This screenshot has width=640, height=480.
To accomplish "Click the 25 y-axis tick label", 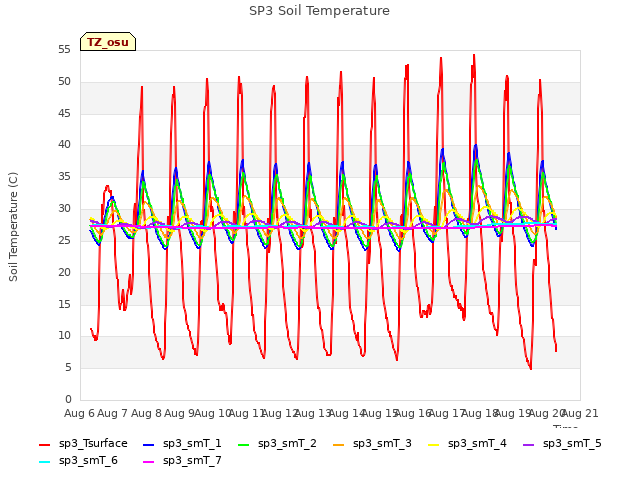I will coord(64,240).
